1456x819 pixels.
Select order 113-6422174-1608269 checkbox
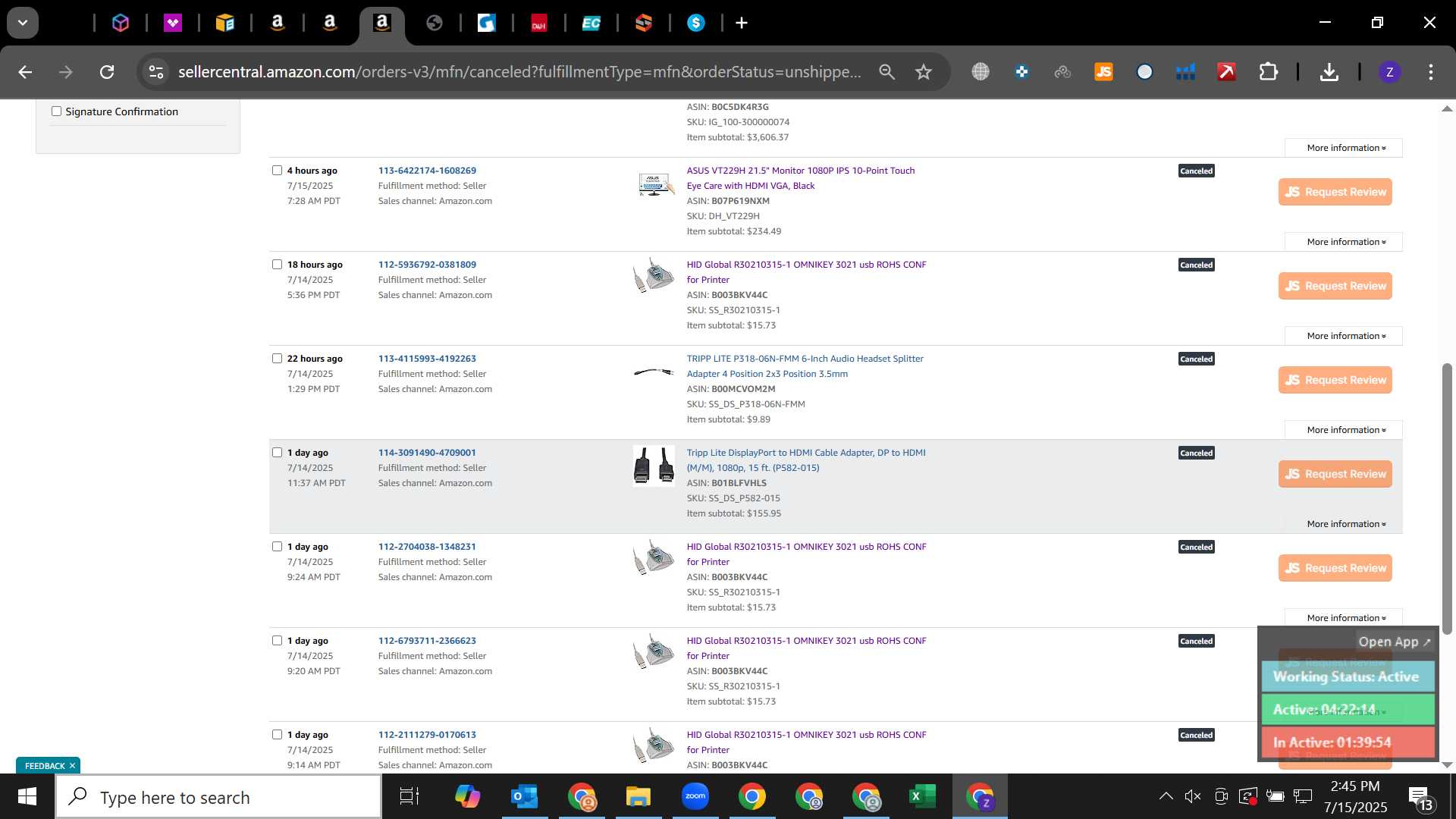click(277, 171)
